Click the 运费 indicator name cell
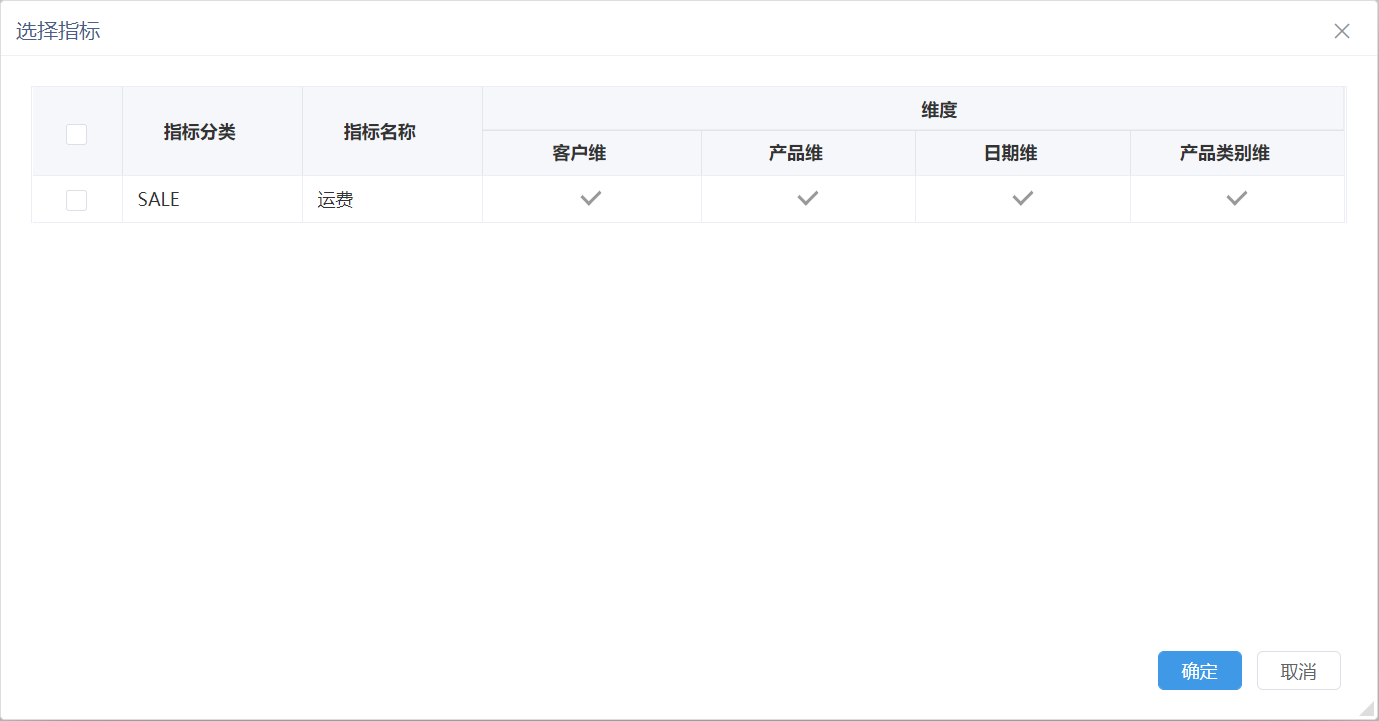Image resolution: width=1379 pixels, height=721 pixels. point(392,199)
